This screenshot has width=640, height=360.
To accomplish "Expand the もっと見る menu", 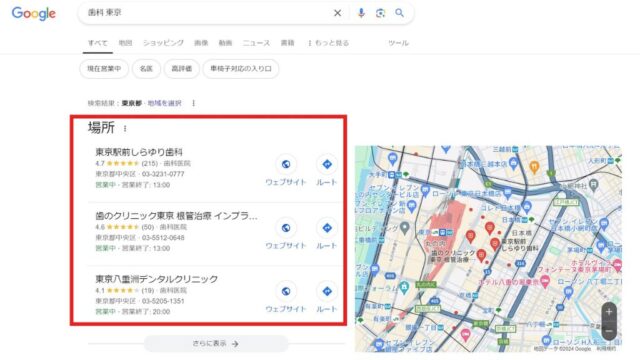I will pyautogui.click(x=329, y=43).
